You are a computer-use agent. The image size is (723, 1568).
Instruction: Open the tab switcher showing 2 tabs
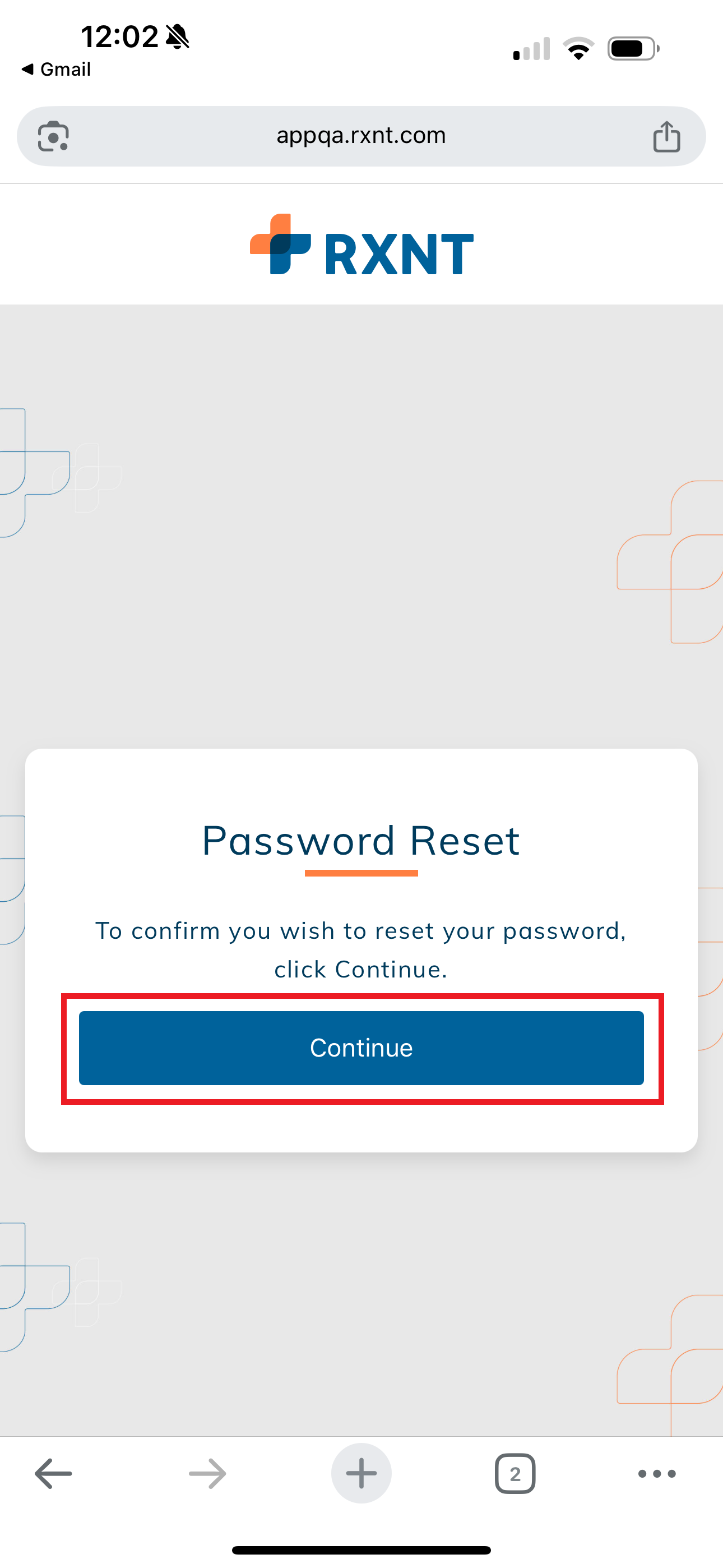pos(515,1474)
